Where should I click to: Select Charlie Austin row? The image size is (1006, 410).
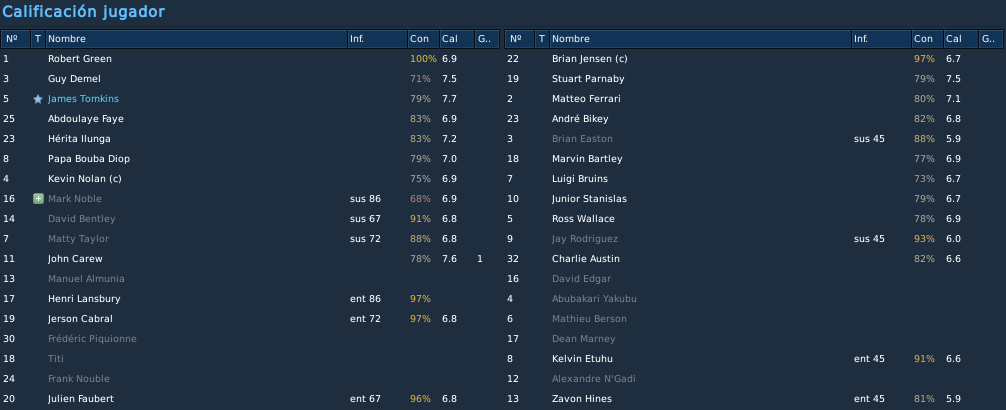(754, 259)
